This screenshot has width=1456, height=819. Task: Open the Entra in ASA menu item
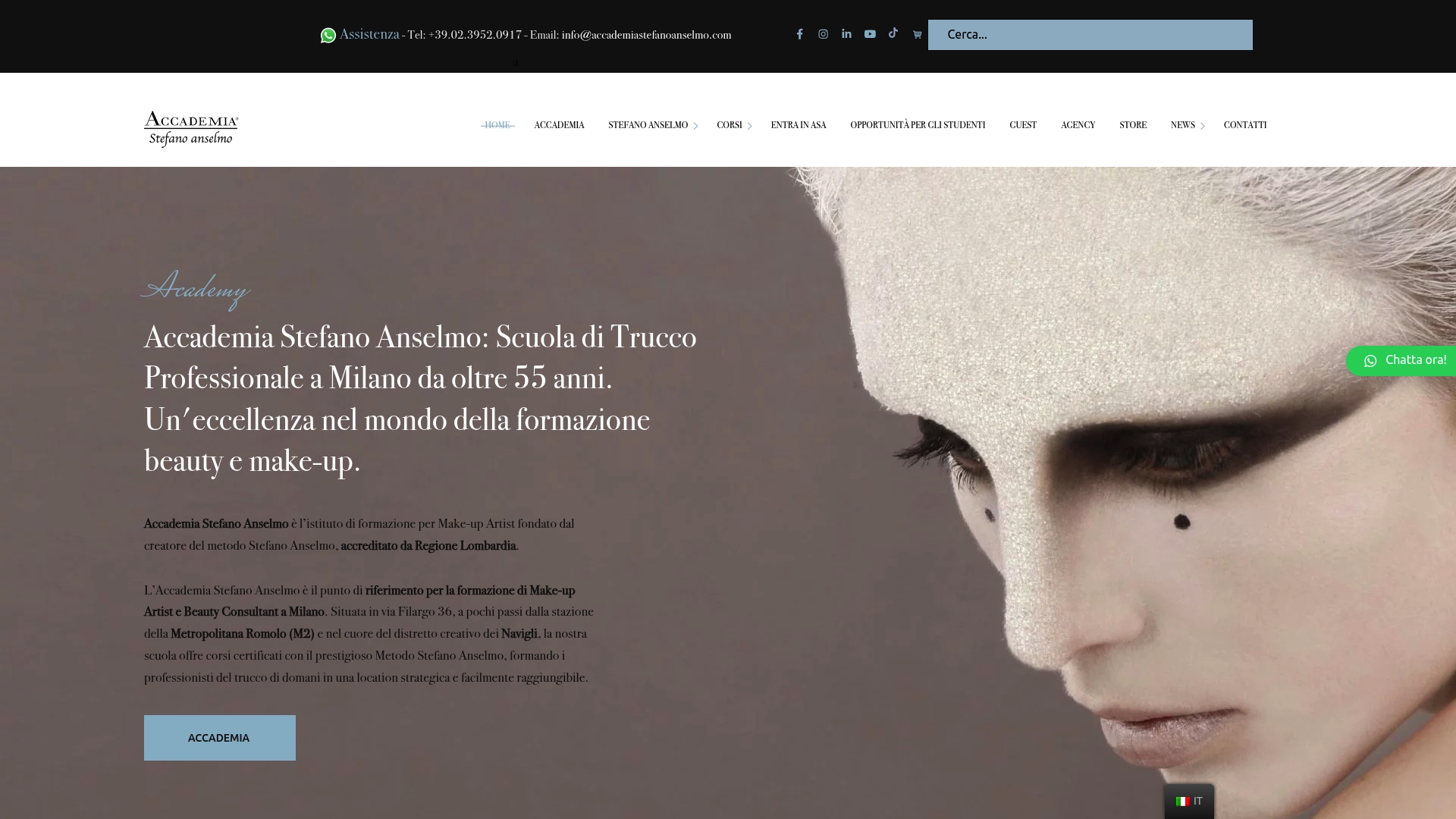point(799,125)
